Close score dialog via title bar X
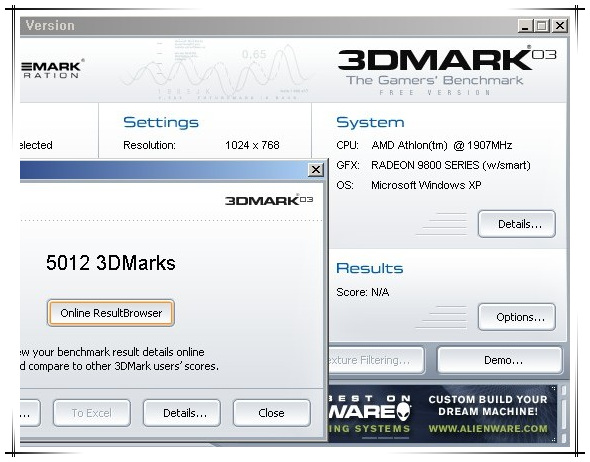The image size is (590, 462). click(x=316, y=170)
